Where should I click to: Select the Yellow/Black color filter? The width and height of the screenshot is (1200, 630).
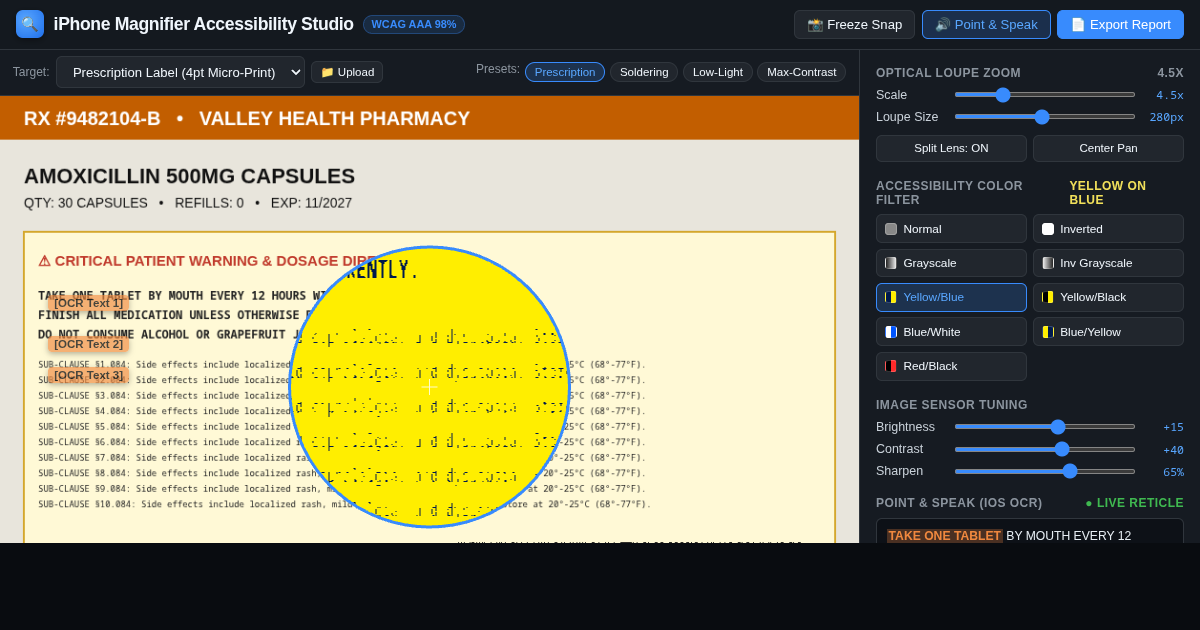[1108, 297]
